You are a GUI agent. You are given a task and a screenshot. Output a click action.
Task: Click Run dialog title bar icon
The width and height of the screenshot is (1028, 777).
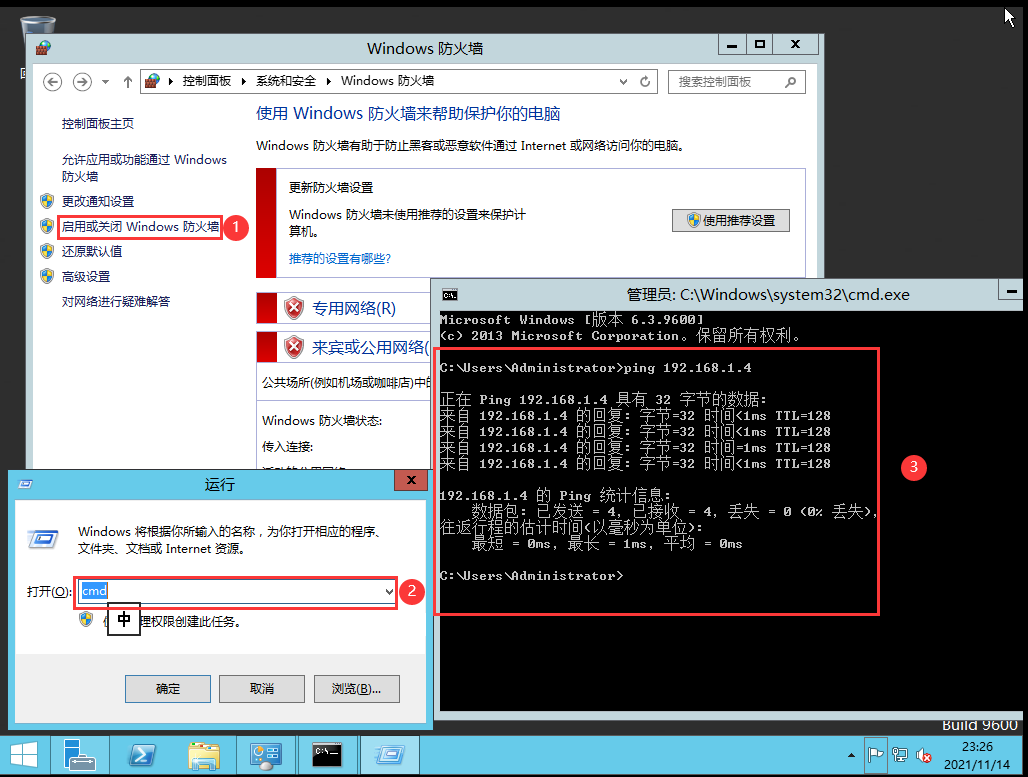coord(26,484)
